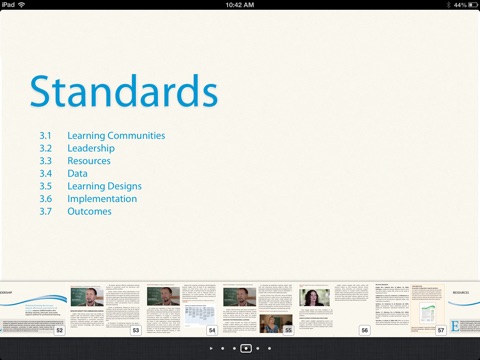Open page 55 thumbnail
The width and height of the screenshot is (480, 360).
[x=258, y=310]
